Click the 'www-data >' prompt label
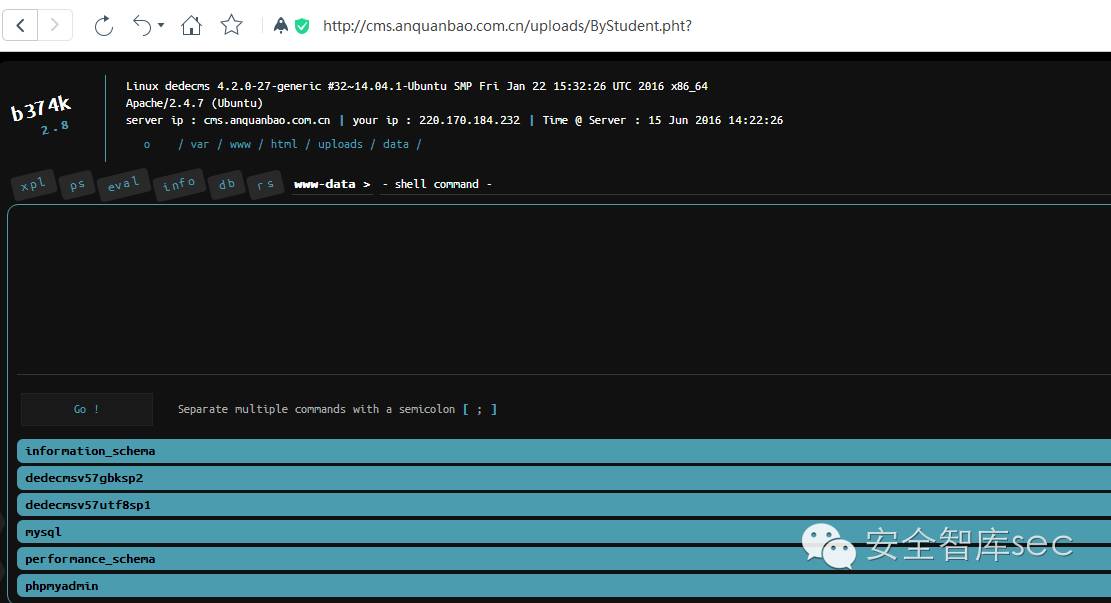Screen dimensions: 1111x603 (x=332, y=184)
